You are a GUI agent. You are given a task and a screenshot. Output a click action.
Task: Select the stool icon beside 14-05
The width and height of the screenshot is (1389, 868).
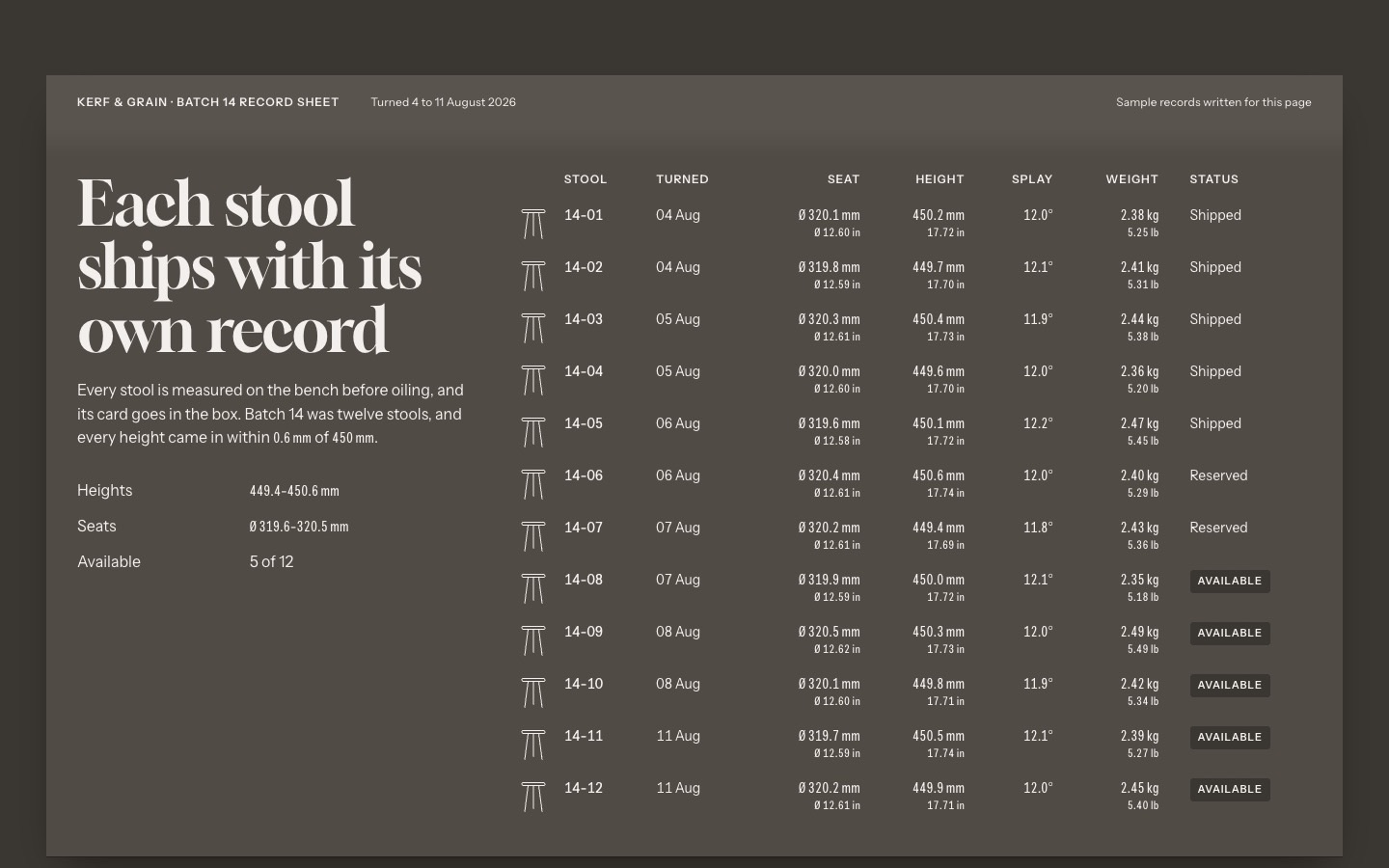coord(533,432)
